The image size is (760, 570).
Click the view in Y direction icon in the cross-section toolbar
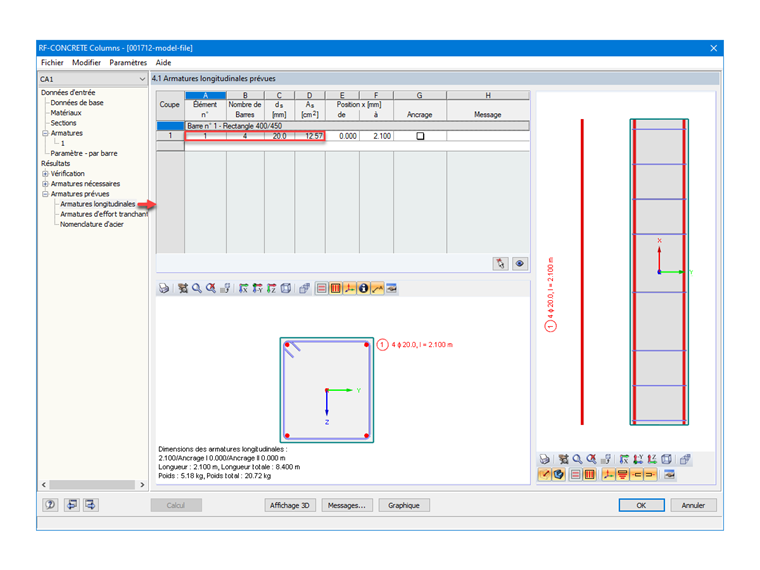point(257,288)
